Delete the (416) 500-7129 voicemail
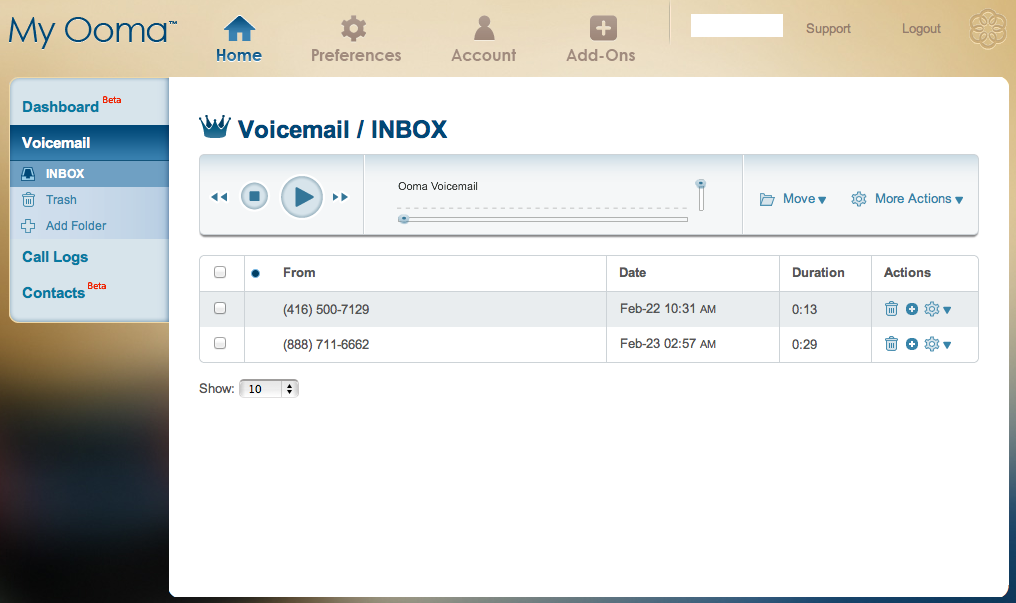Screen dimensions: 1016x603 coord(892,309)
